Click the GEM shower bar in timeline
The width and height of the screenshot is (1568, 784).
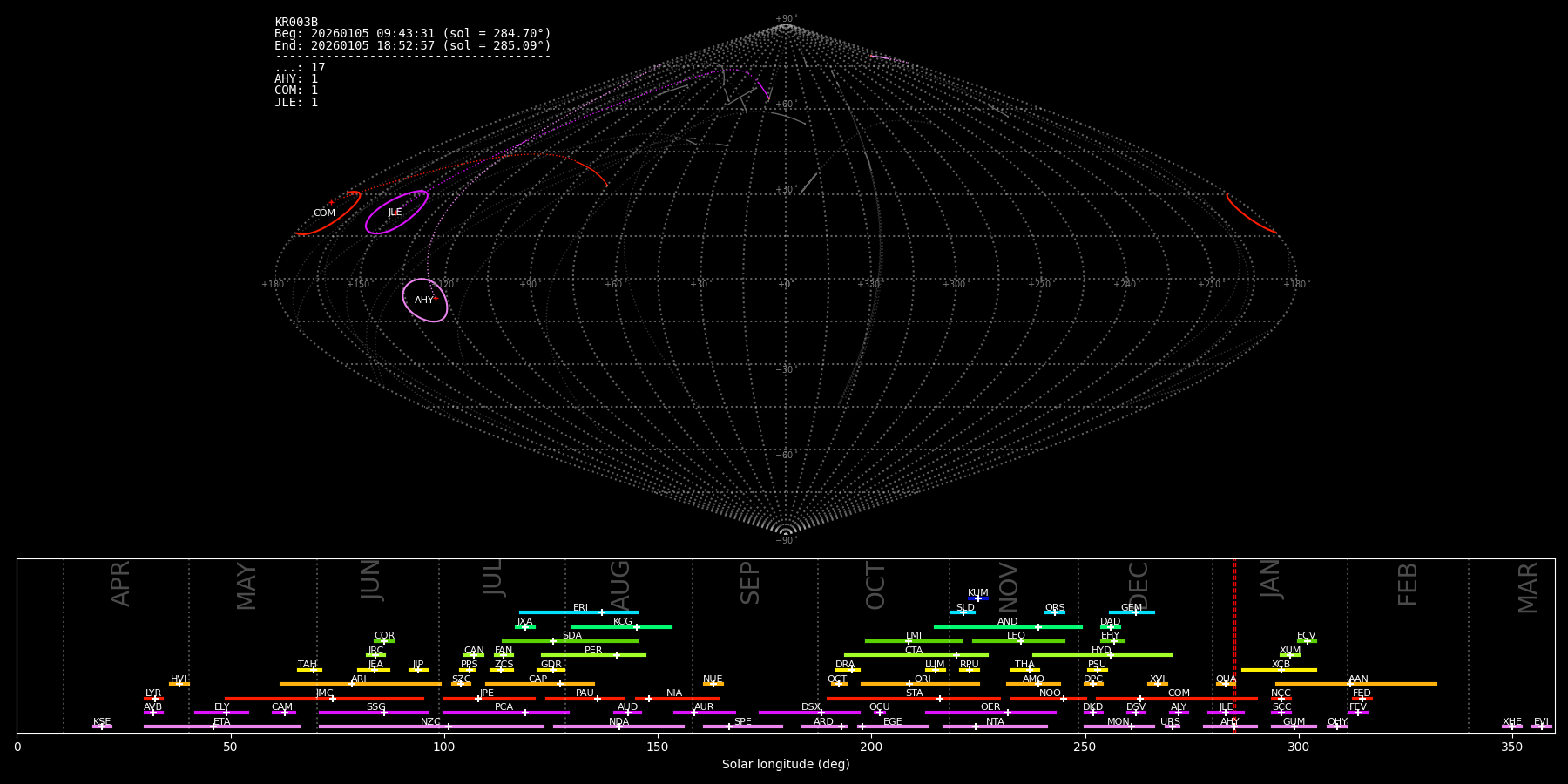click(x=1132, y=612)
